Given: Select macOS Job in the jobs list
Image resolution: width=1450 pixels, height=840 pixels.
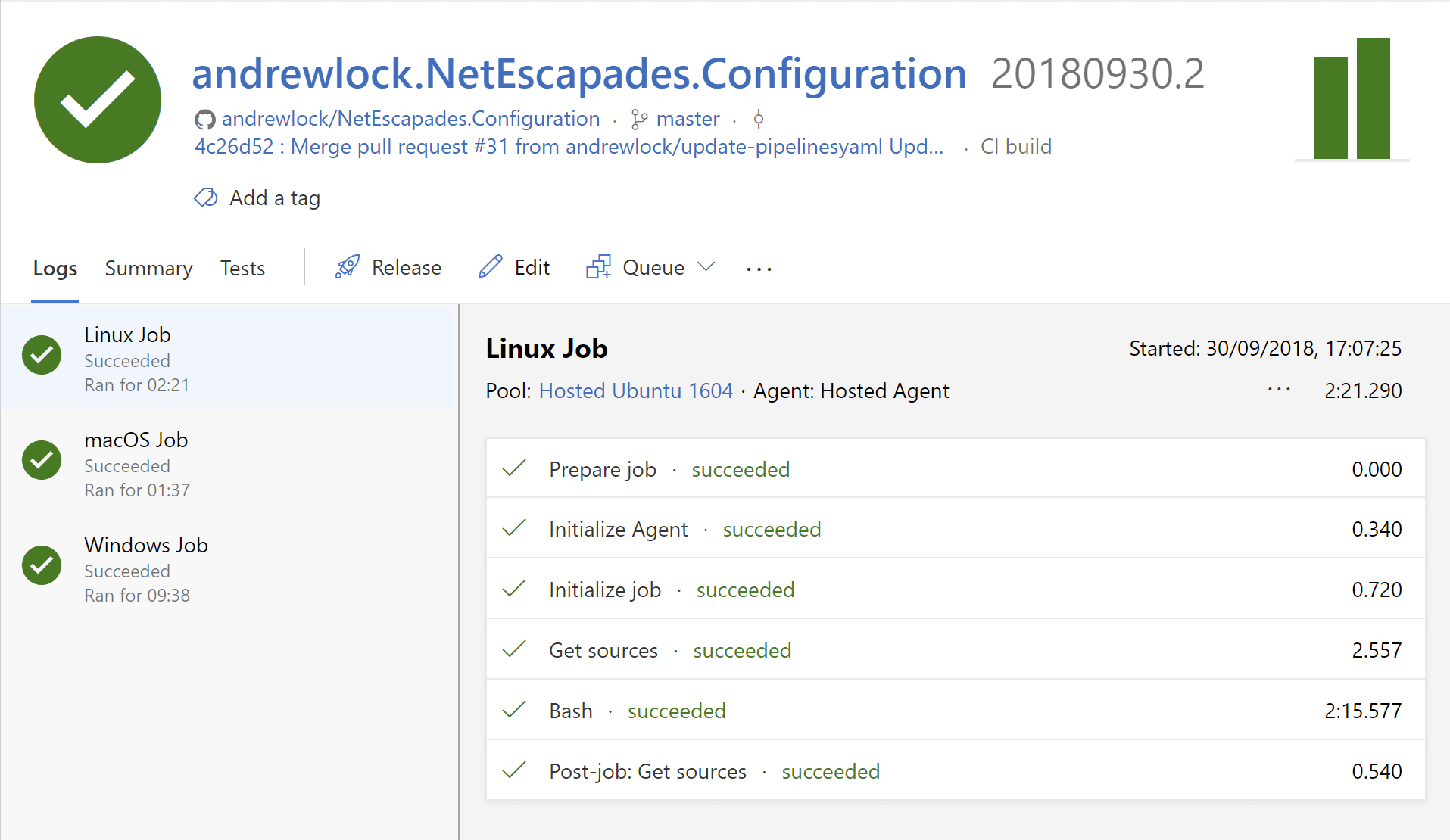Looking at the screenshot, I should (x=228, y=463).
